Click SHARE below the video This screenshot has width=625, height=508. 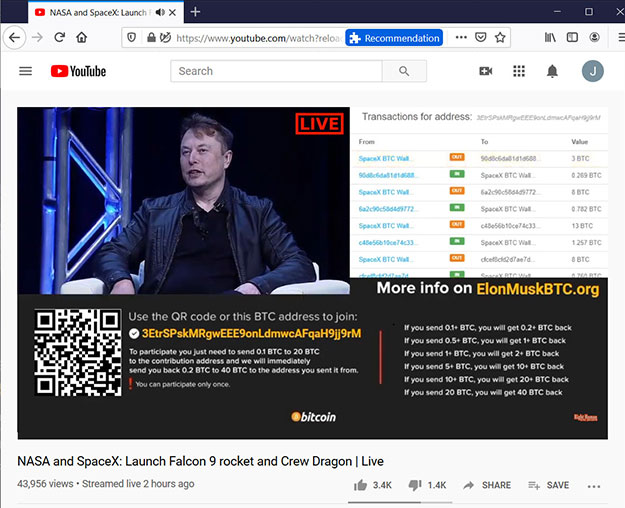pyautogui.click(x=486, y=485)
